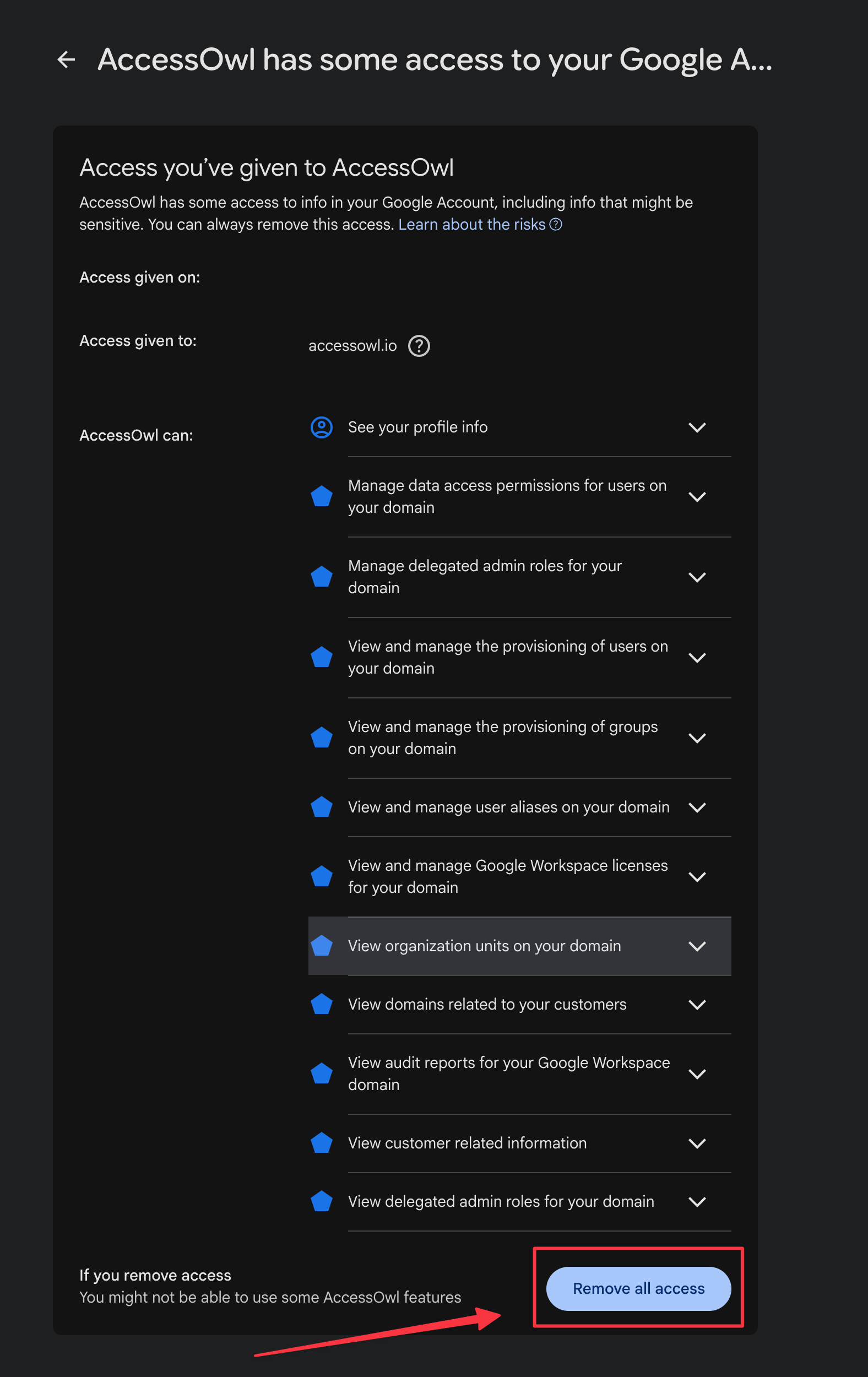Expand See your profile info chevron
Screen dimensions: 868x1377
697,427
